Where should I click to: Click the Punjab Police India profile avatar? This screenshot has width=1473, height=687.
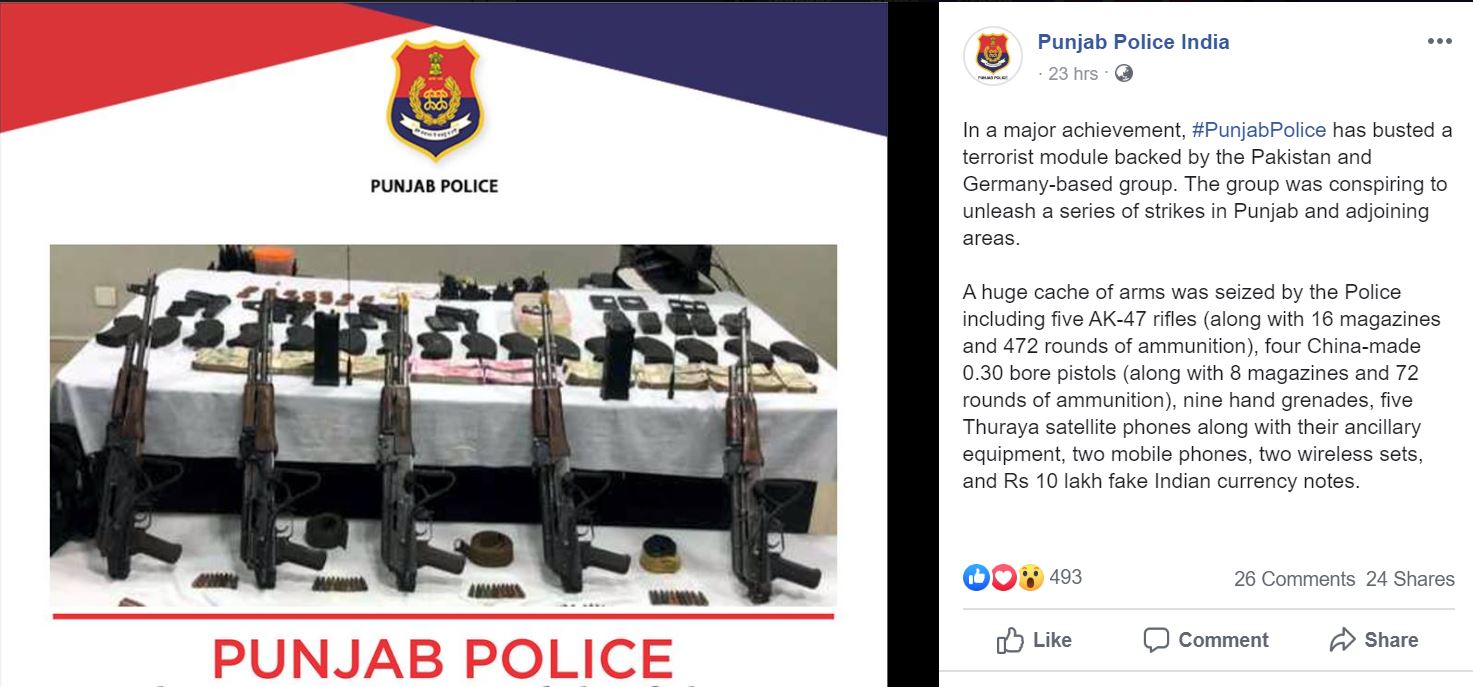[x=993, y=56]
